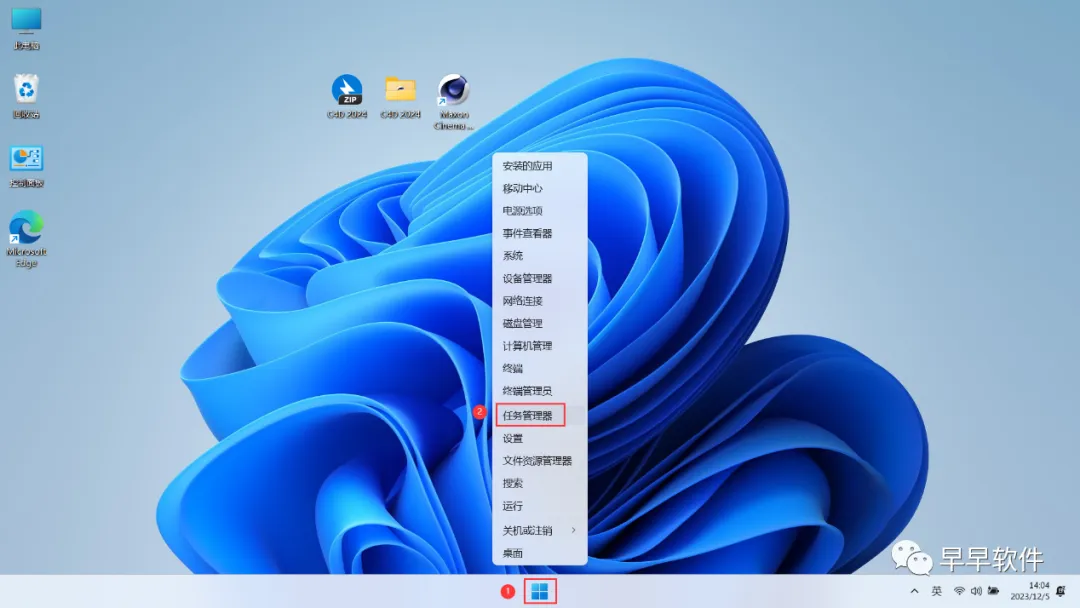Open the volume speaker tray icon
The image size is (1080, 608).
[976, 591]
